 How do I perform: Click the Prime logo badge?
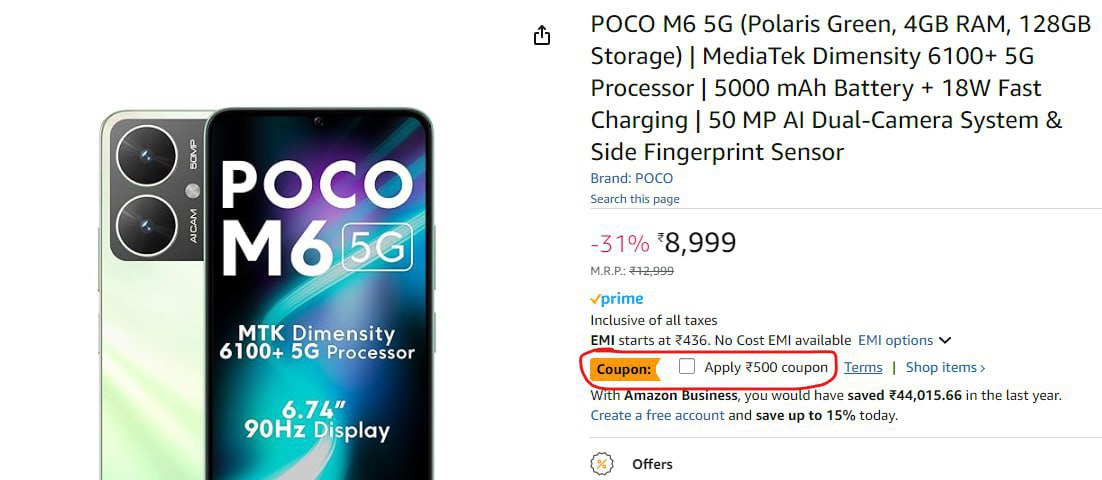(617, 299)
